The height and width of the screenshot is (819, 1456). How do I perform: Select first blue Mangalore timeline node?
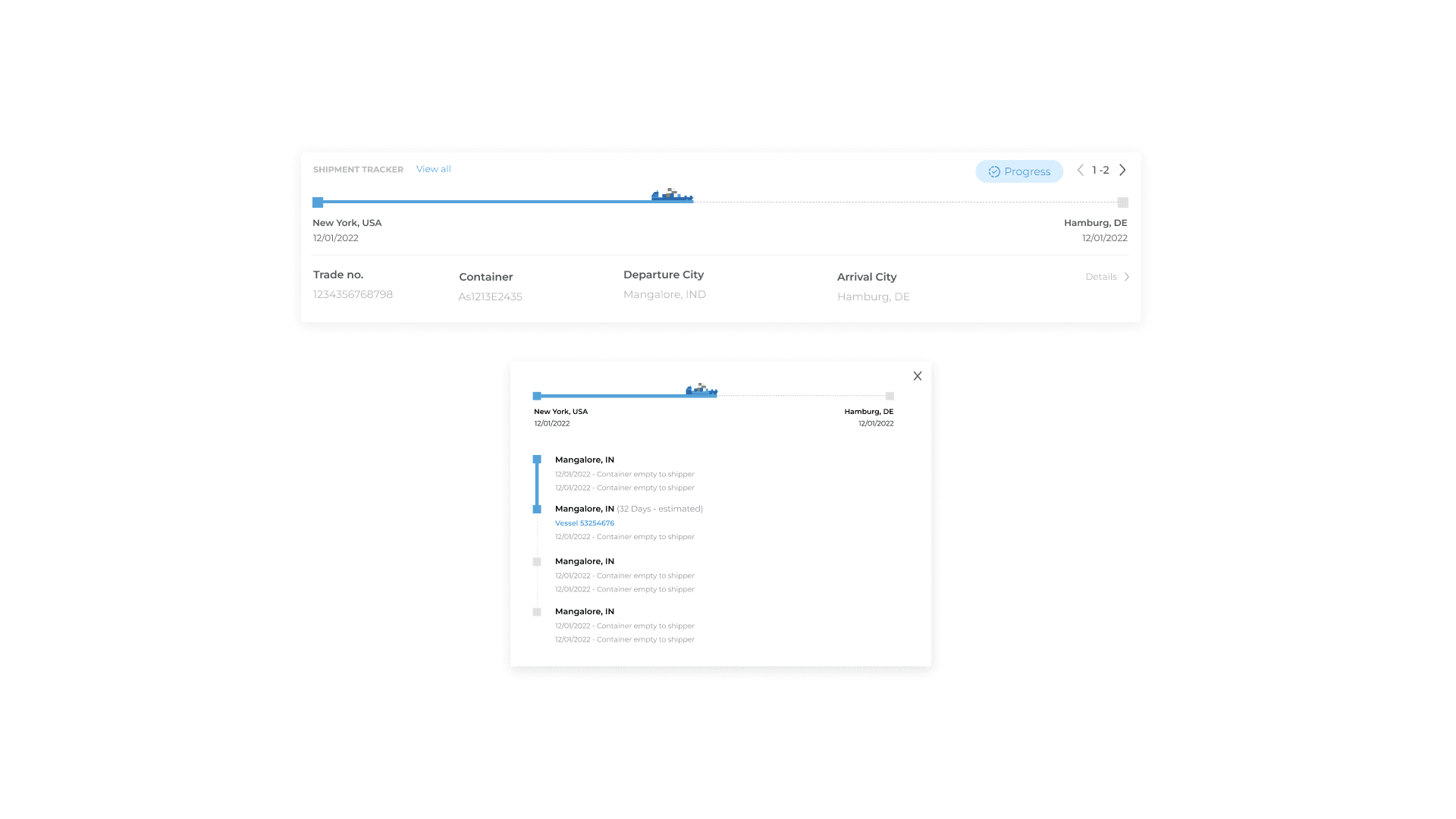[x=537, y=460]
